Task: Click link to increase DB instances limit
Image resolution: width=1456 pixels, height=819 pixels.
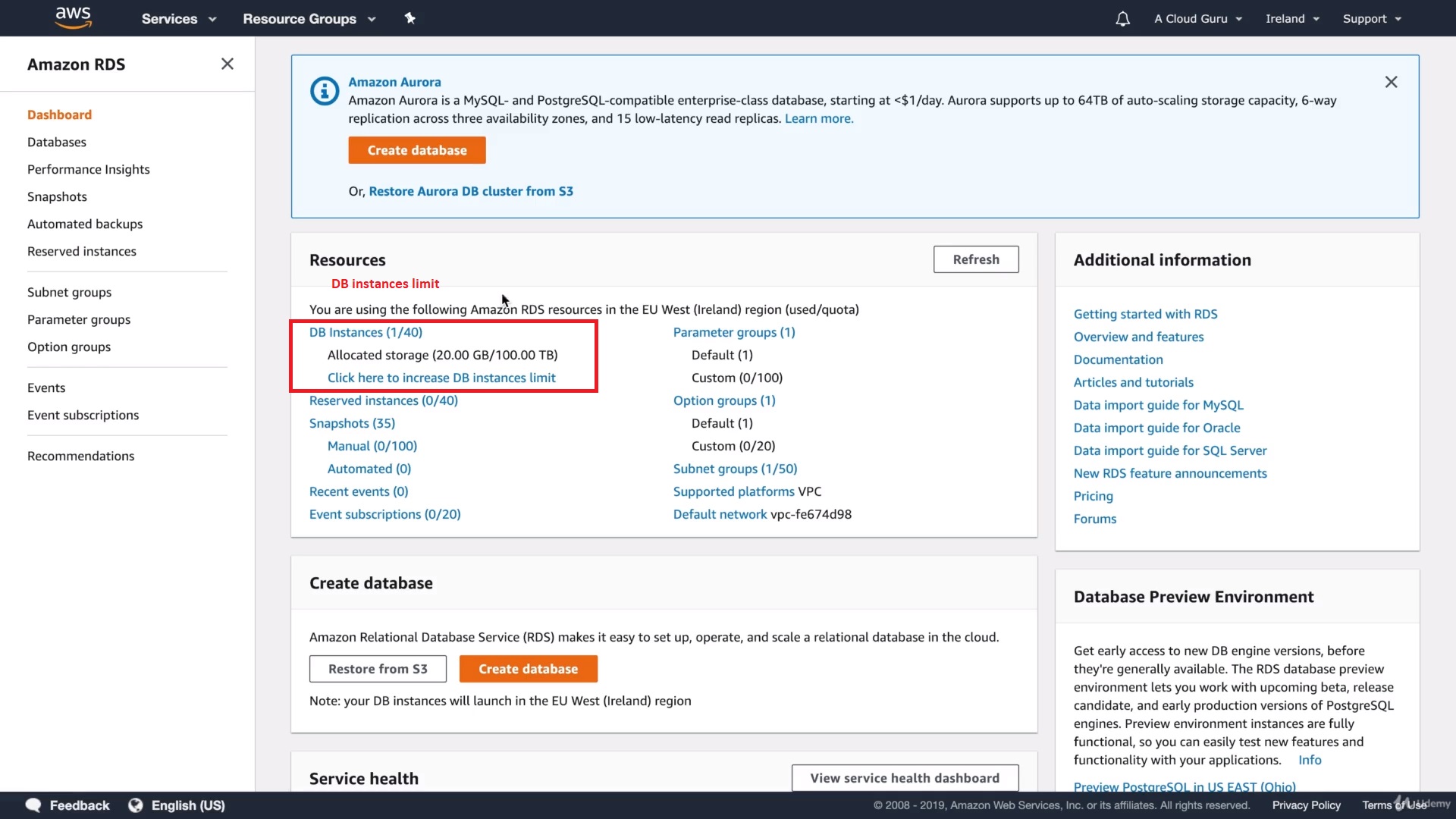Action: (x=441, y=378)
